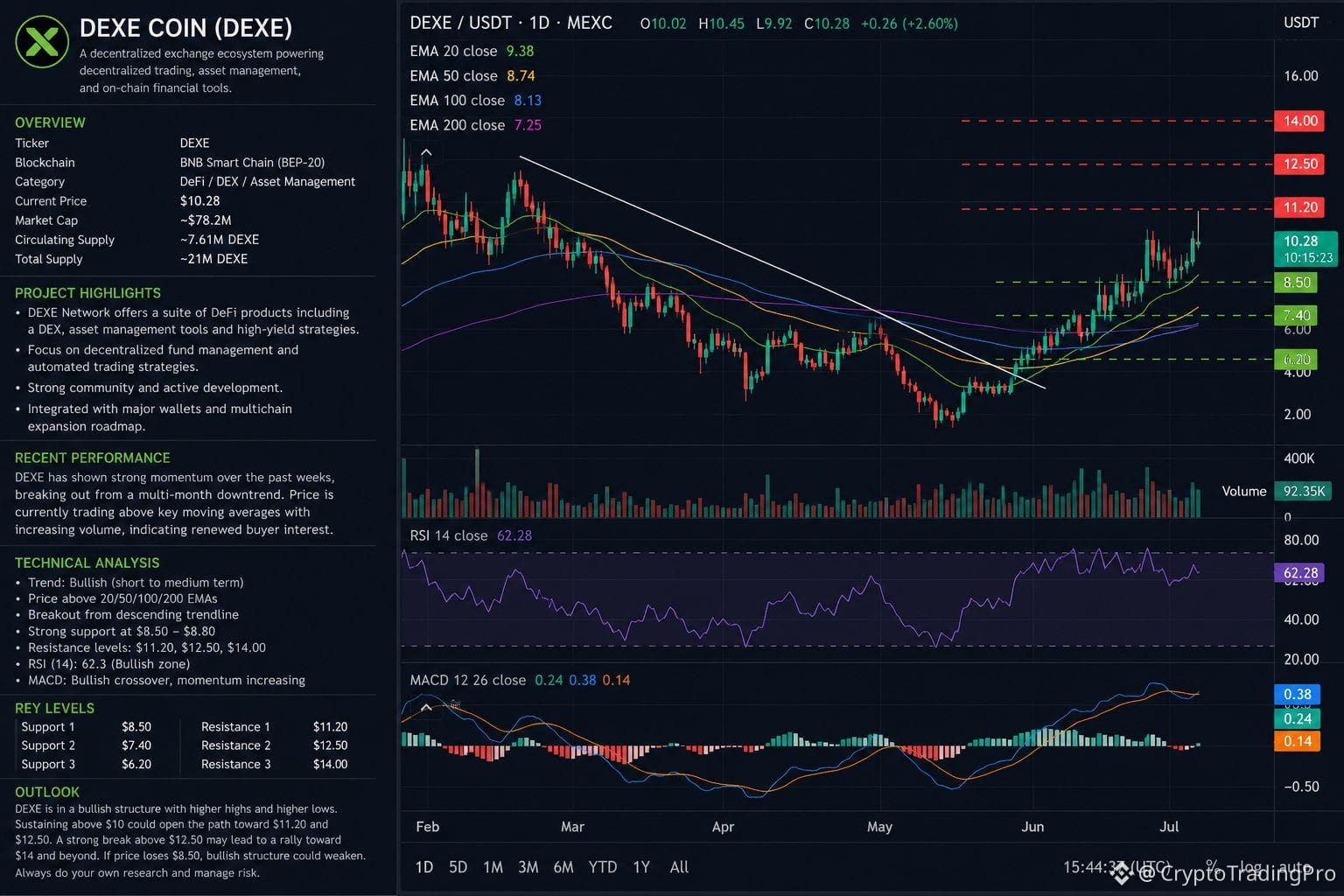Screen dimensions: 1344x896
Task: Toggle the log scale mode
Action: (1251, 867)
